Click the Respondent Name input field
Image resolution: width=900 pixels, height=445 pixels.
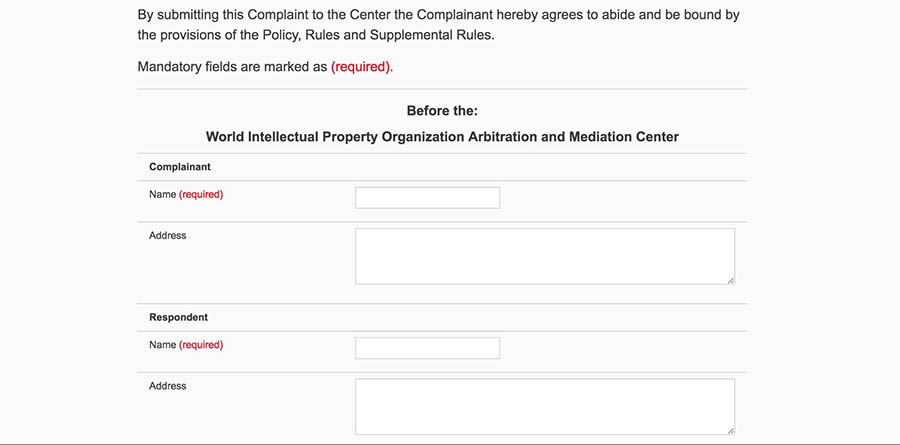click(x=427, y=348)
